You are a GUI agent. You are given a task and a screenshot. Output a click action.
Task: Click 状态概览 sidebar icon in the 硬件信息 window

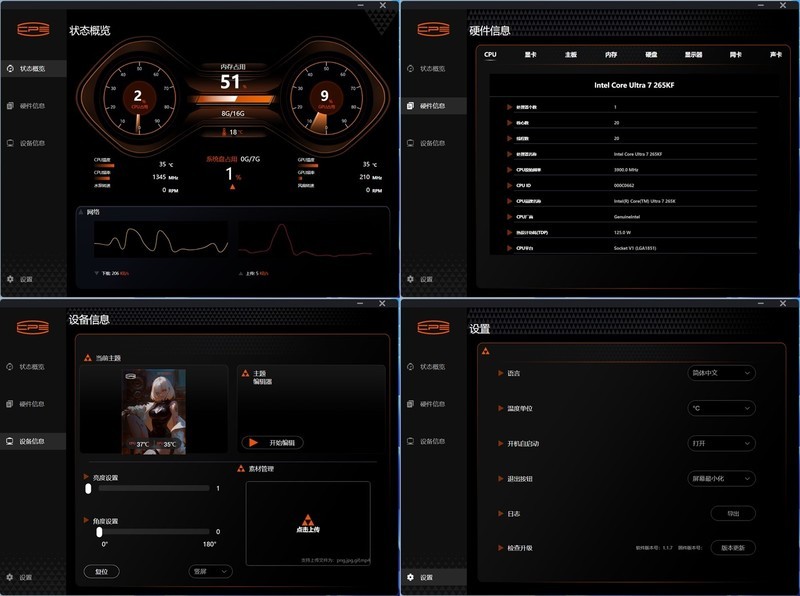tap(410, 68)
